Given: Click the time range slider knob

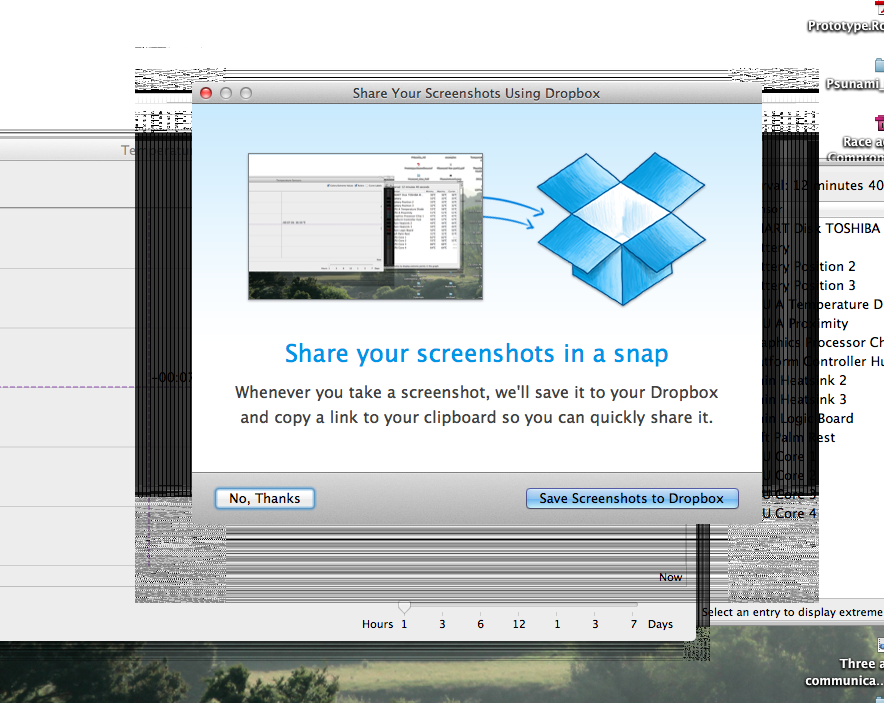Looking at the screenshot, I should click(x=404, y=607).
